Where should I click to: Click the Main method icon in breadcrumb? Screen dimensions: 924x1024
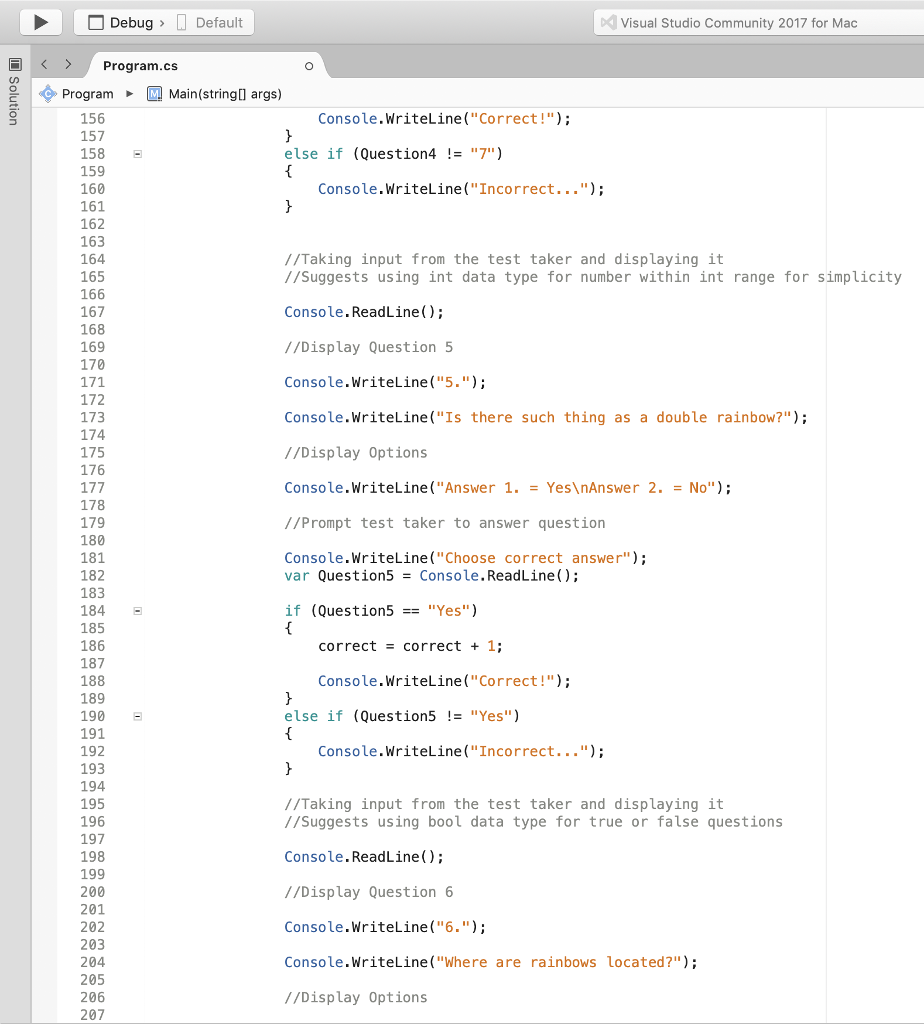[153, 92]
